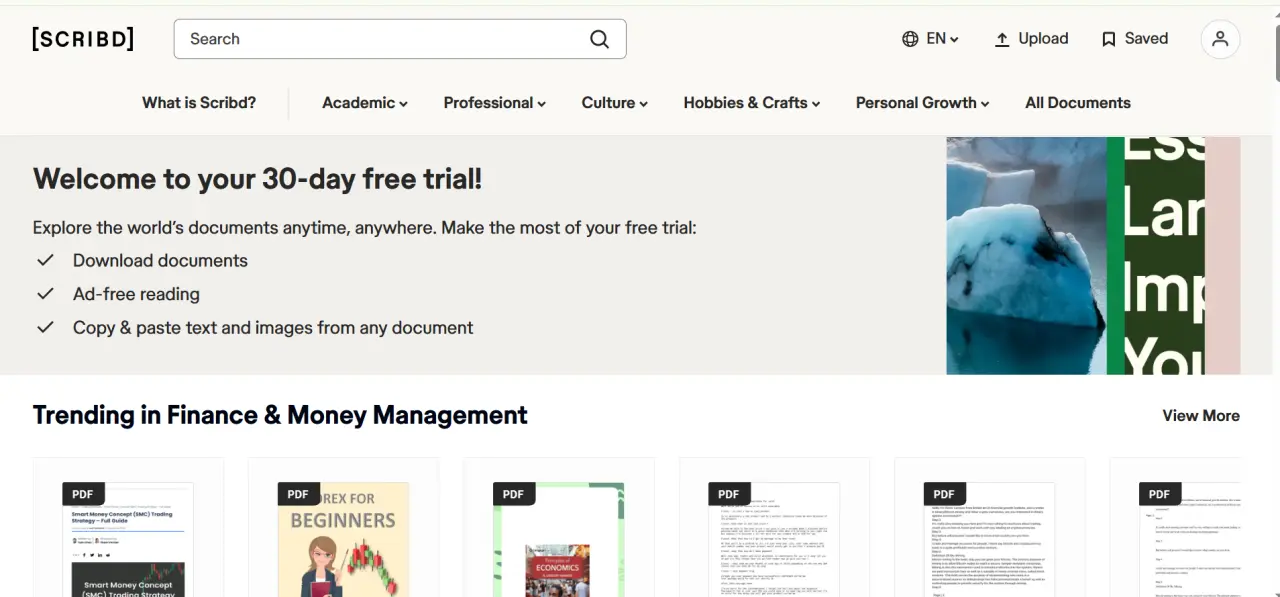Open the Saved link text
Viewport: 1280px width, 597px height.
(x=1146, y=39)
